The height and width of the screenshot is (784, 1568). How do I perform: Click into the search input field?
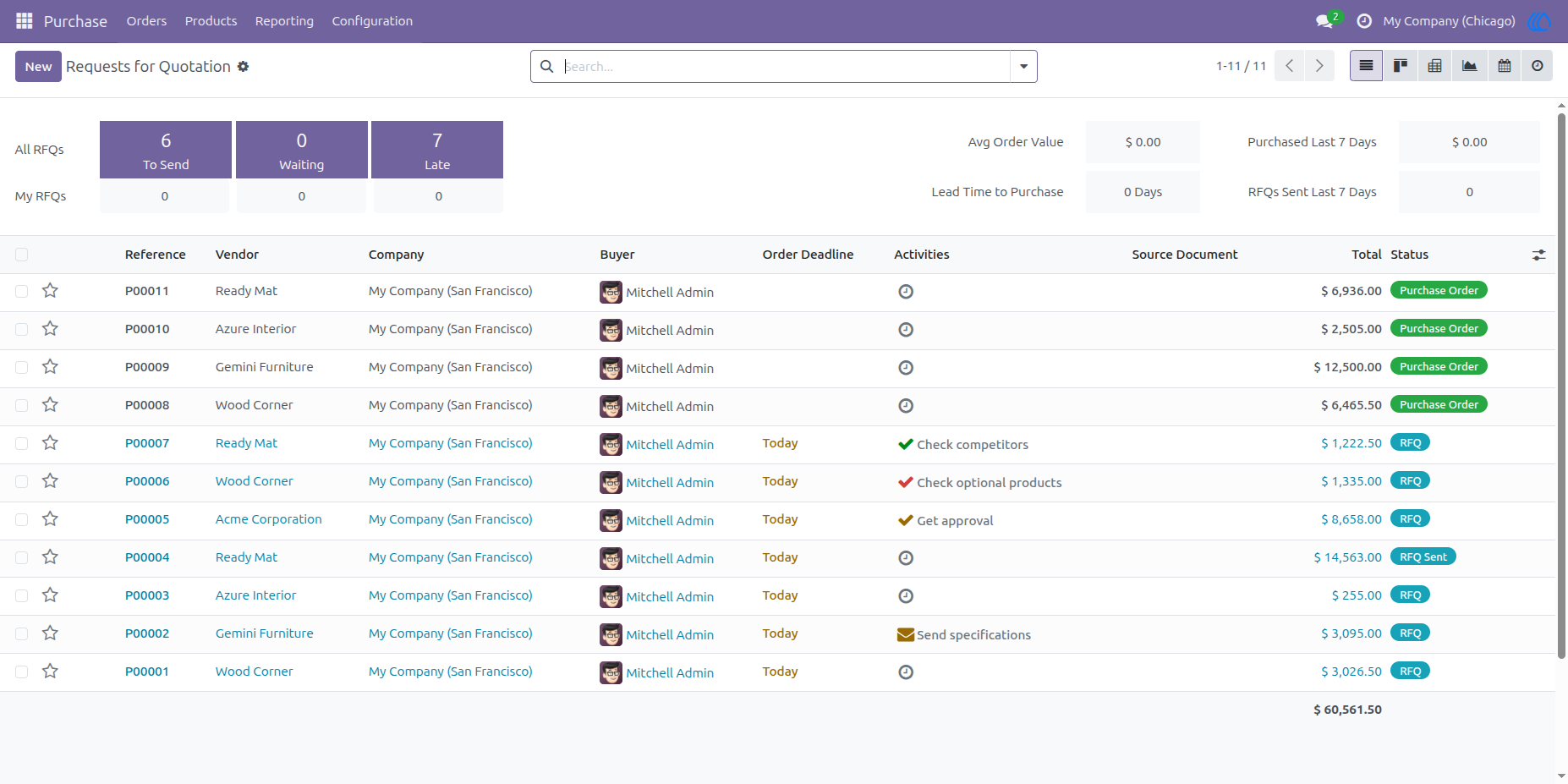pos(785,66)
